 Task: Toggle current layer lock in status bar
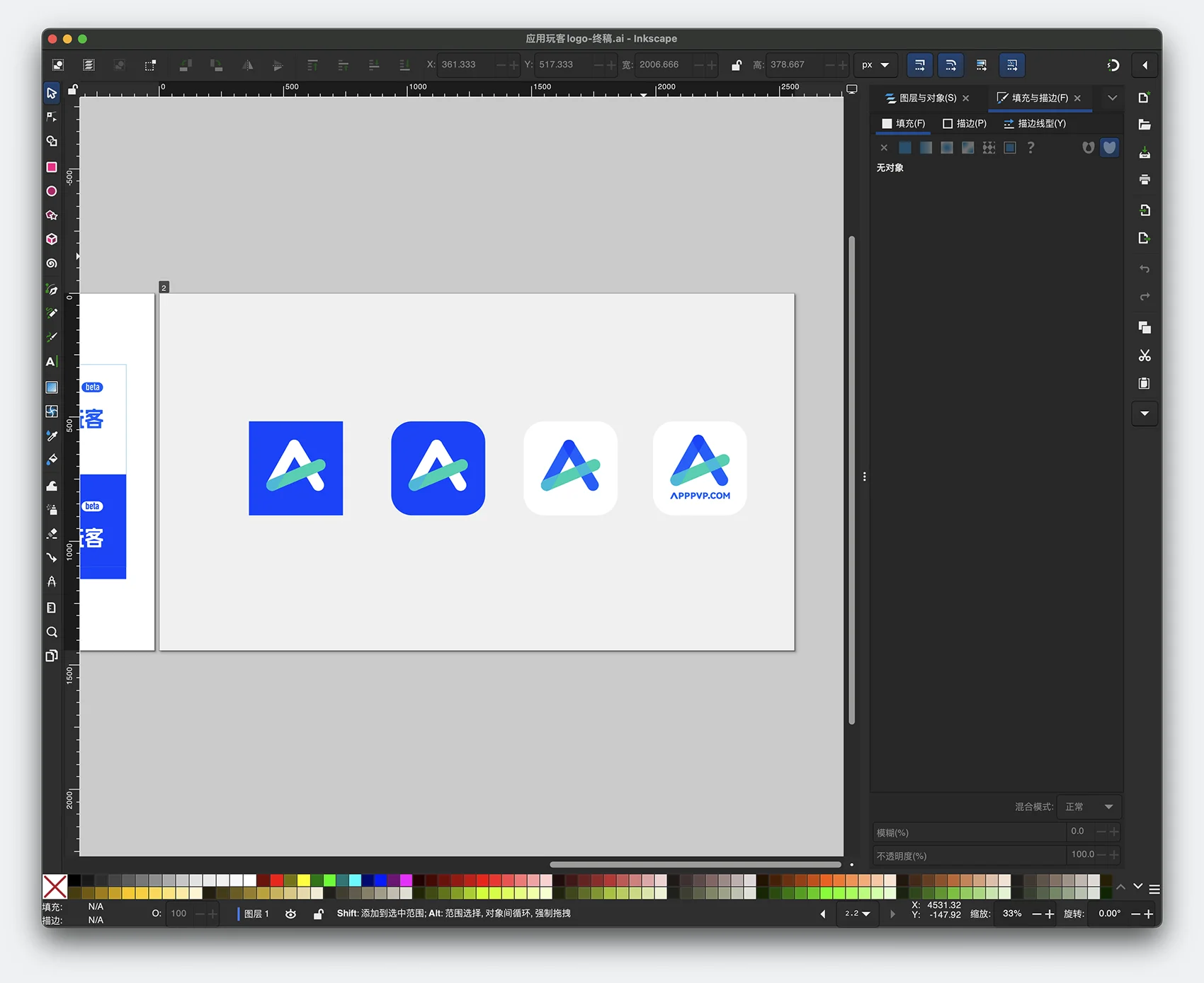(x=319, y=914)
